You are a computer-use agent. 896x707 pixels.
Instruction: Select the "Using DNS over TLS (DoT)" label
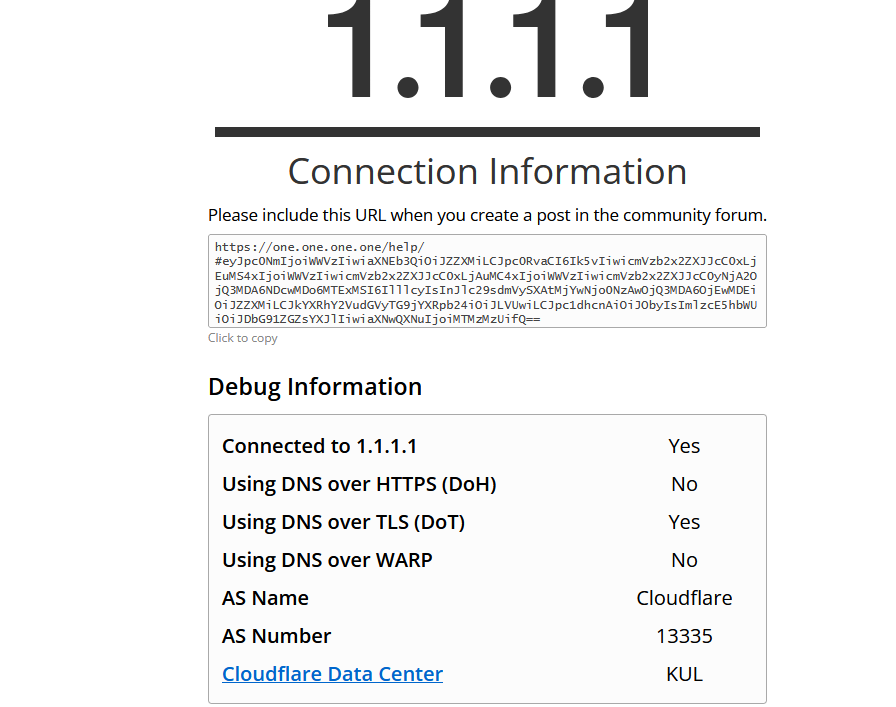click(x=343, y=522)
